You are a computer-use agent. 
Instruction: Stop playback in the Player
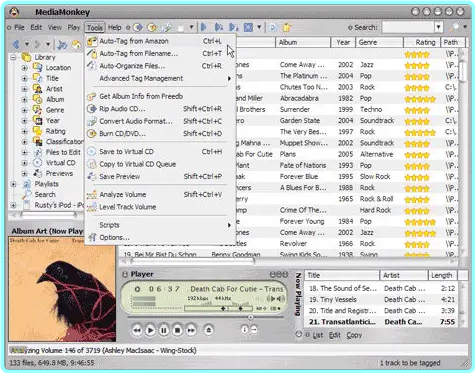click(x=177, y=330)
